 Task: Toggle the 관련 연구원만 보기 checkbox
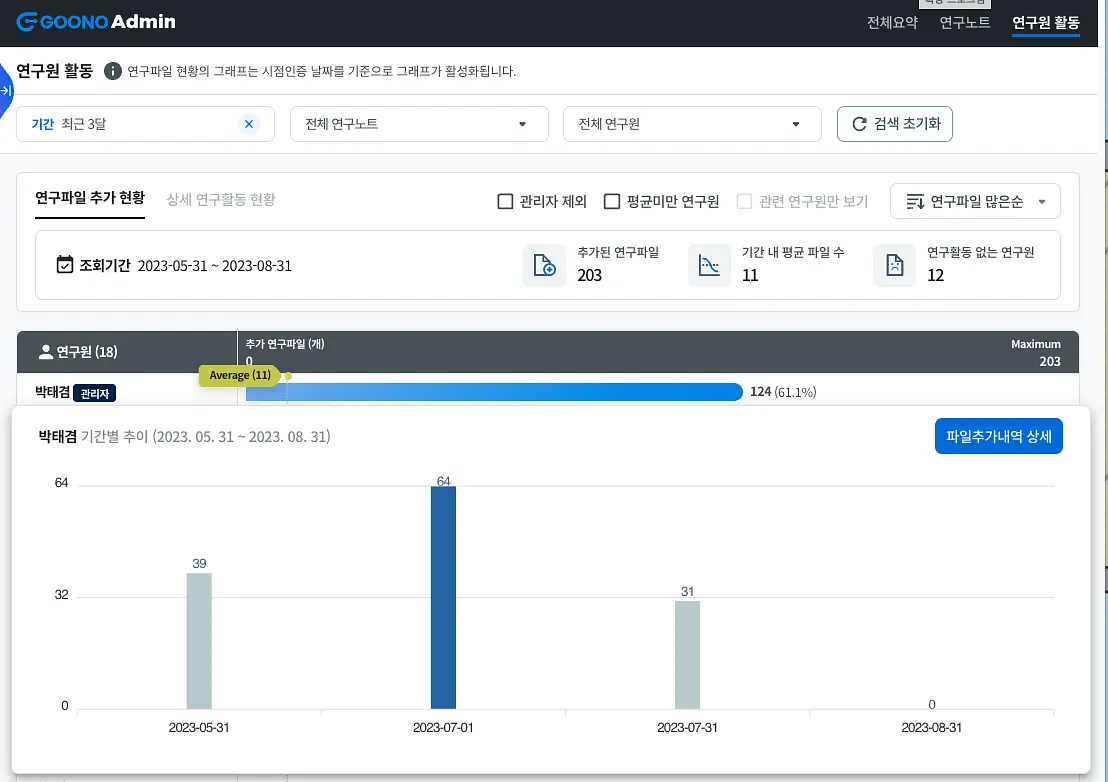[x=744, y=202]
